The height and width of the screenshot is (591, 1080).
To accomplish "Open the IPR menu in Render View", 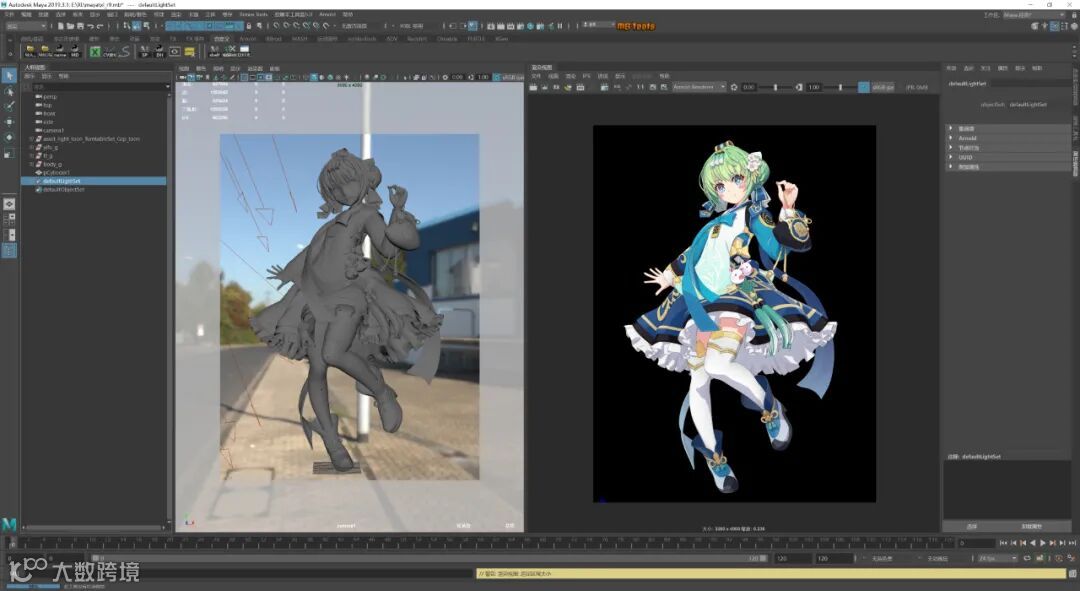I will pyautogui.click(x=586, y=76).
